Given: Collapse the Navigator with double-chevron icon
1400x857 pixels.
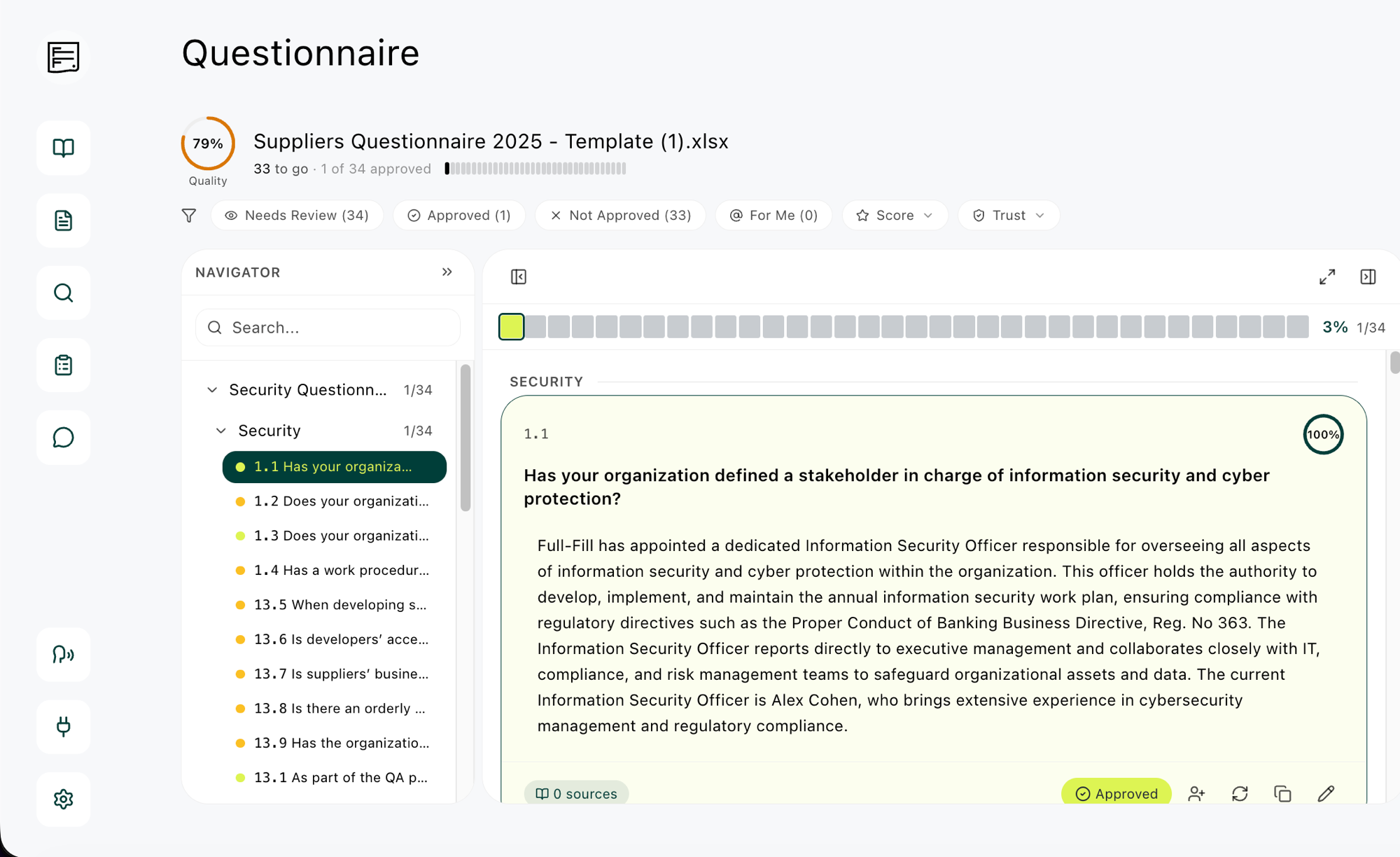Looking at the screenshot, I should click(447, 272).
